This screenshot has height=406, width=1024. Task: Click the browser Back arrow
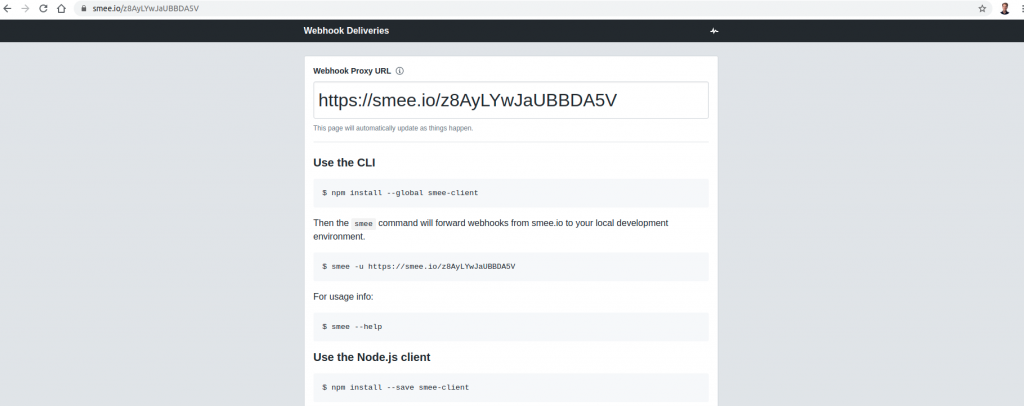7,8
